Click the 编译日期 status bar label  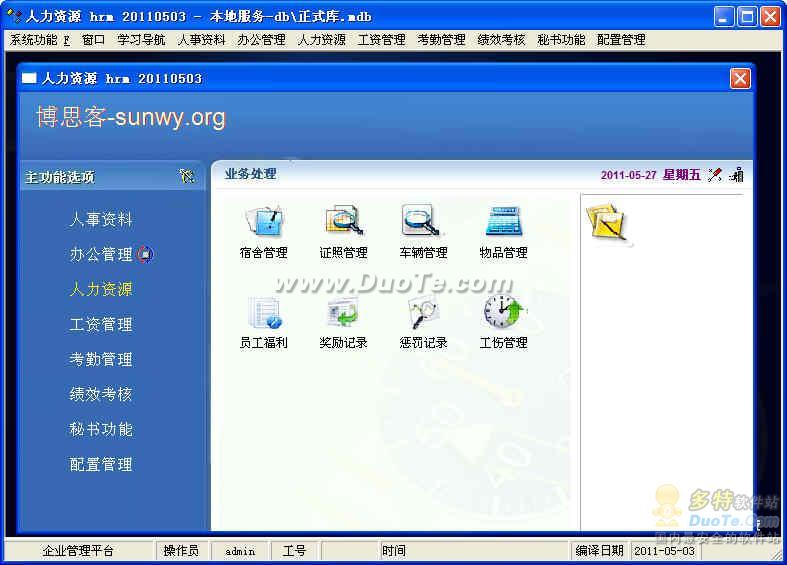[x=599, y=551]
